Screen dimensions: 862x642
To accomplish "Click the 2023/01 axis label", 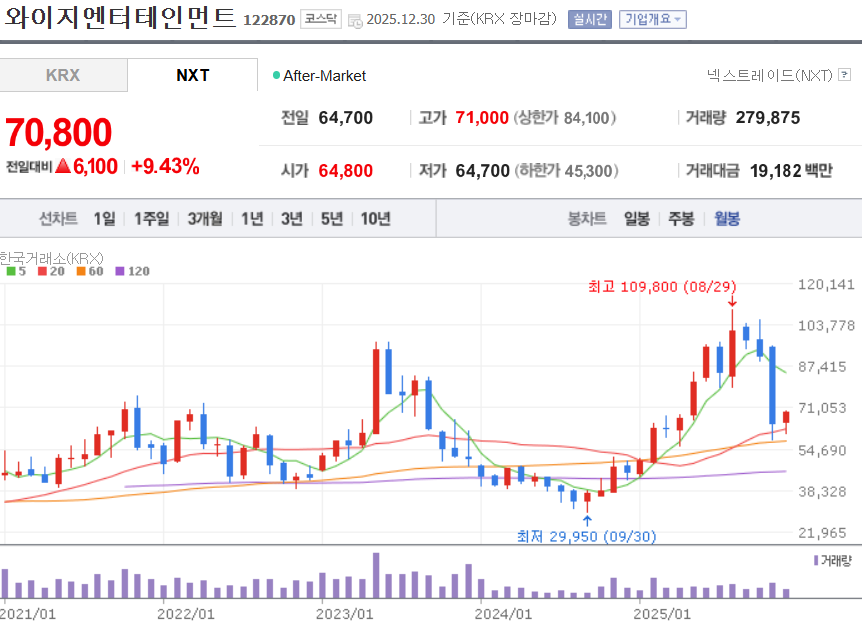I will [344, 614].
